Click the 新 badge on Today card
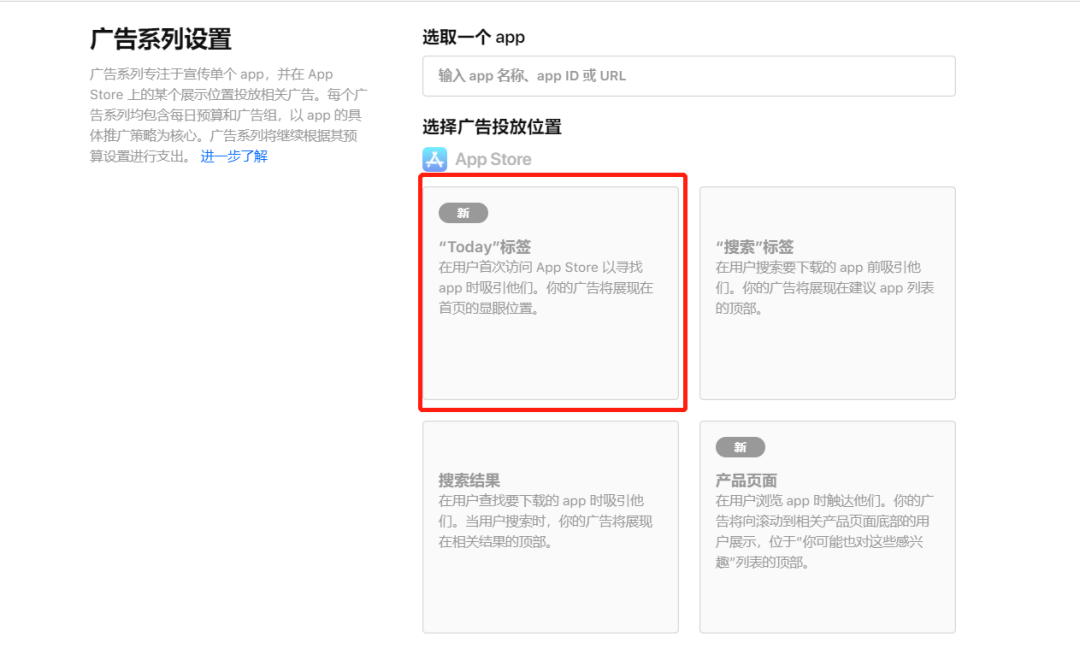Screen dimensions: 1080x666 click(x=464, y=213)
